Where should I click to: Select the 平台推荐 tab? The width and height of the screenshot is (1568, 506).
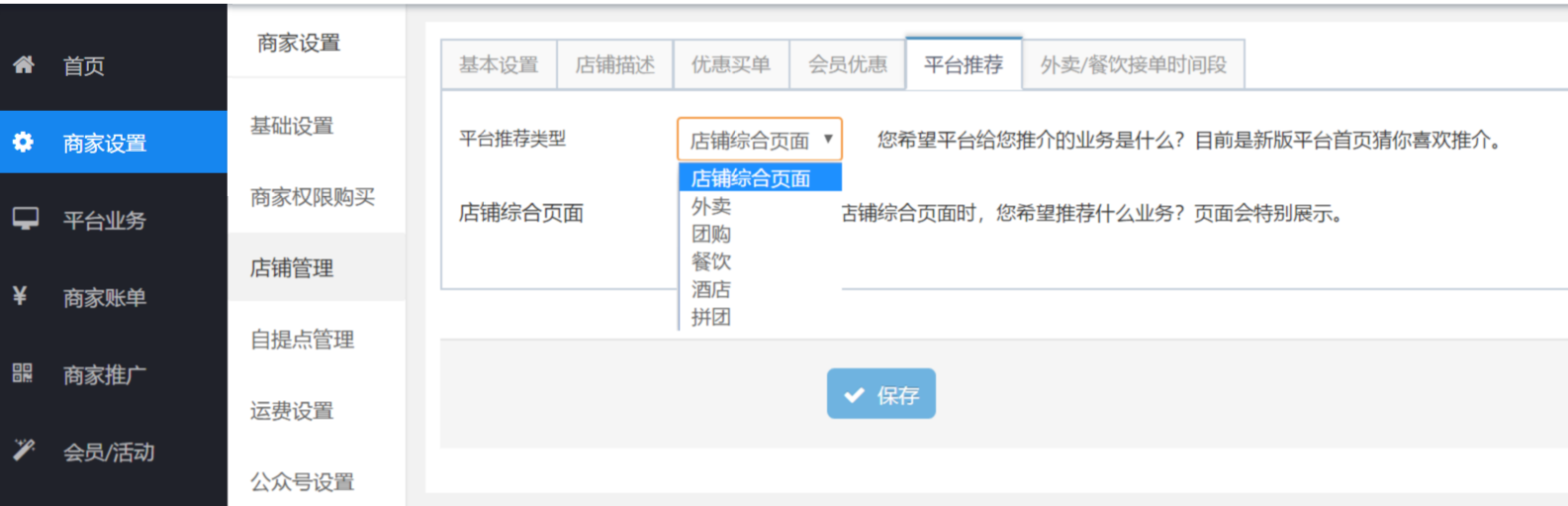tap(964, 65)
